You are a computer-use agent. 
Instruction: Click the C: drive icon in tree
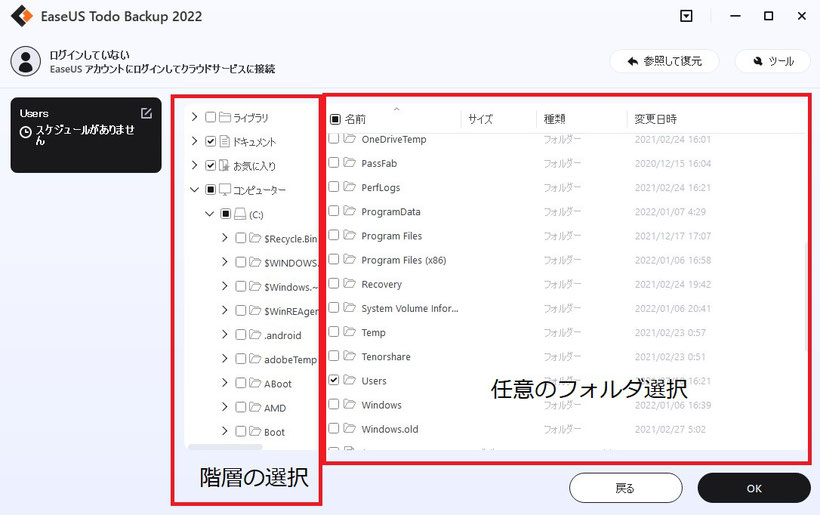click(x=240, y=214)
